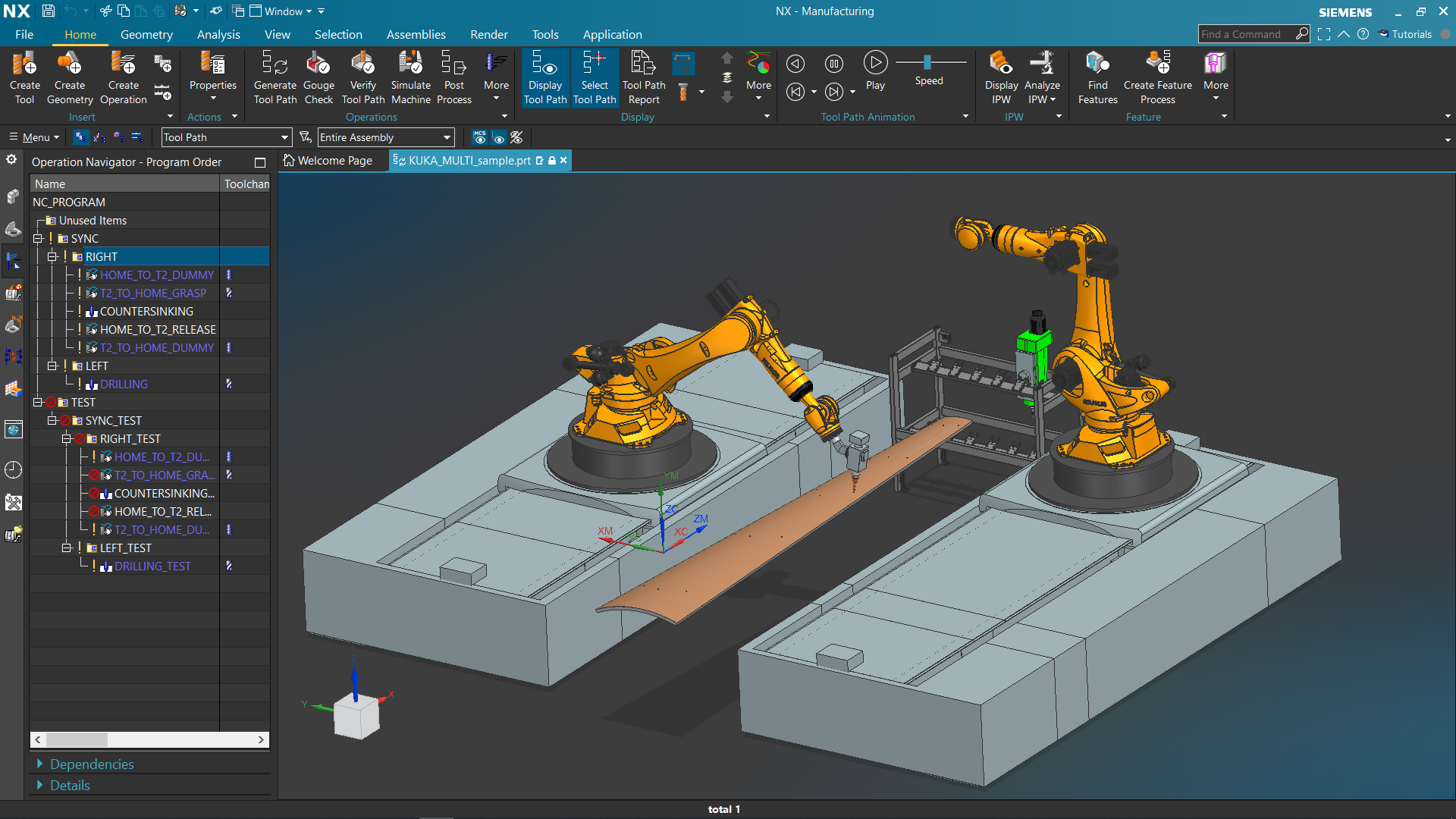Run the Gouge Check tool
The height and width of the screenshot is (819, 1456).
click(x=318, y=77)
